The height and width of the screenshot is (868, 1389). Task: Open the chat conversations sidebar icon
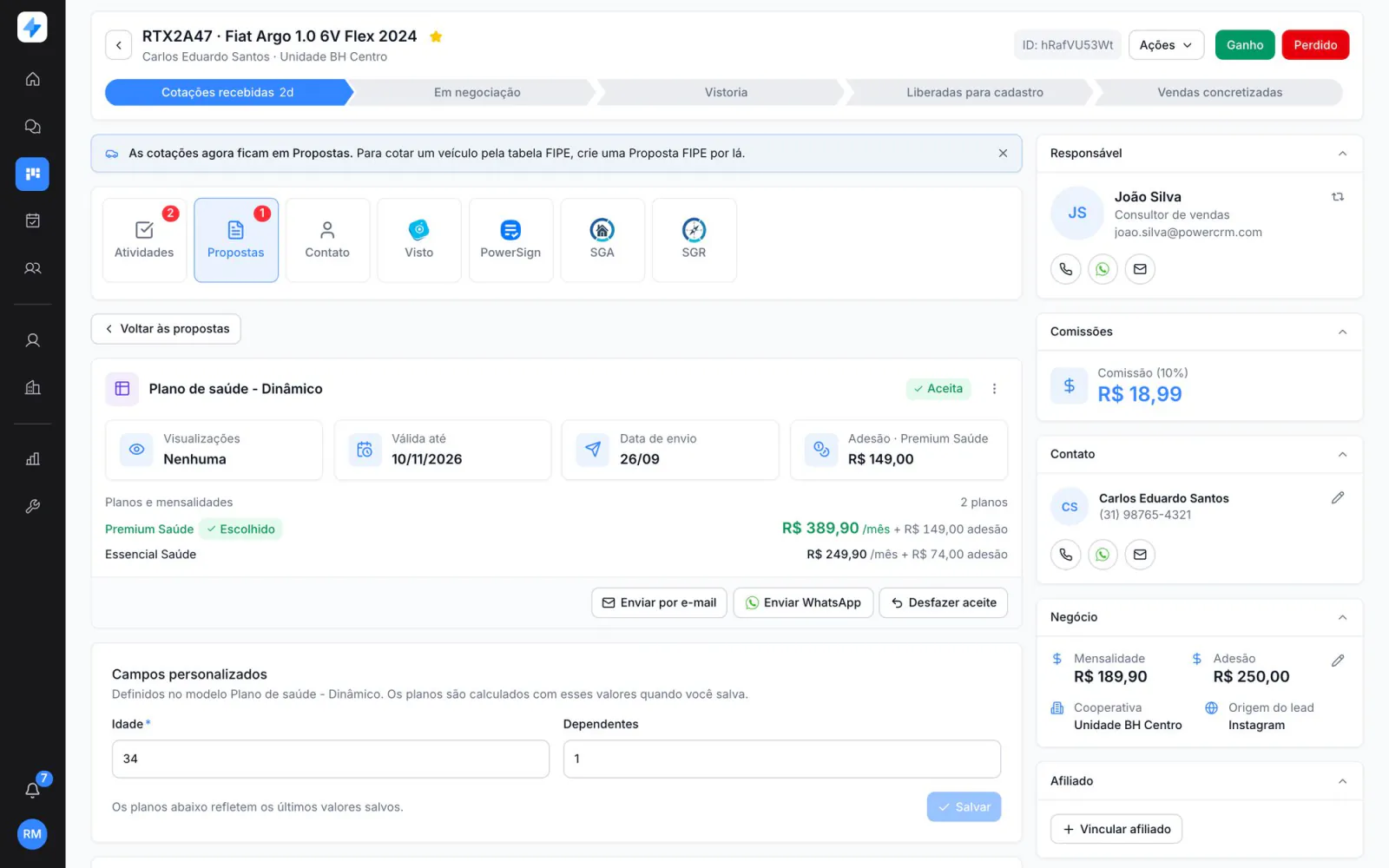point(32,127)
